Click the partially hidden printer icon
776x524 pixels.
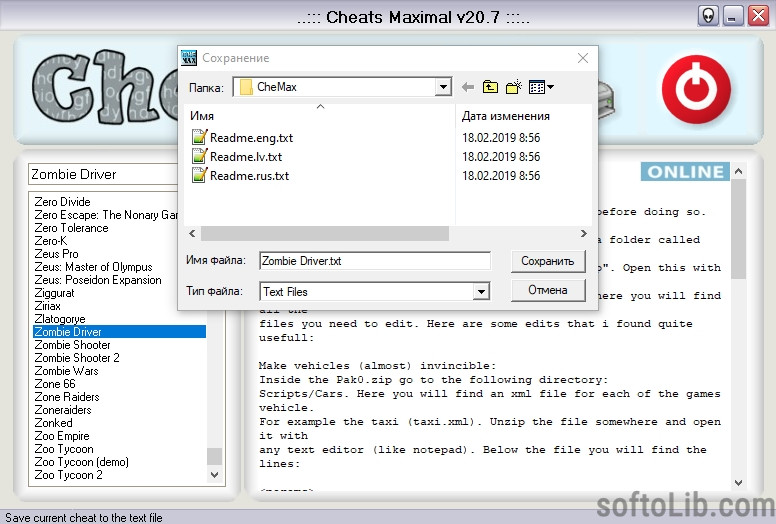coord(606,101)
